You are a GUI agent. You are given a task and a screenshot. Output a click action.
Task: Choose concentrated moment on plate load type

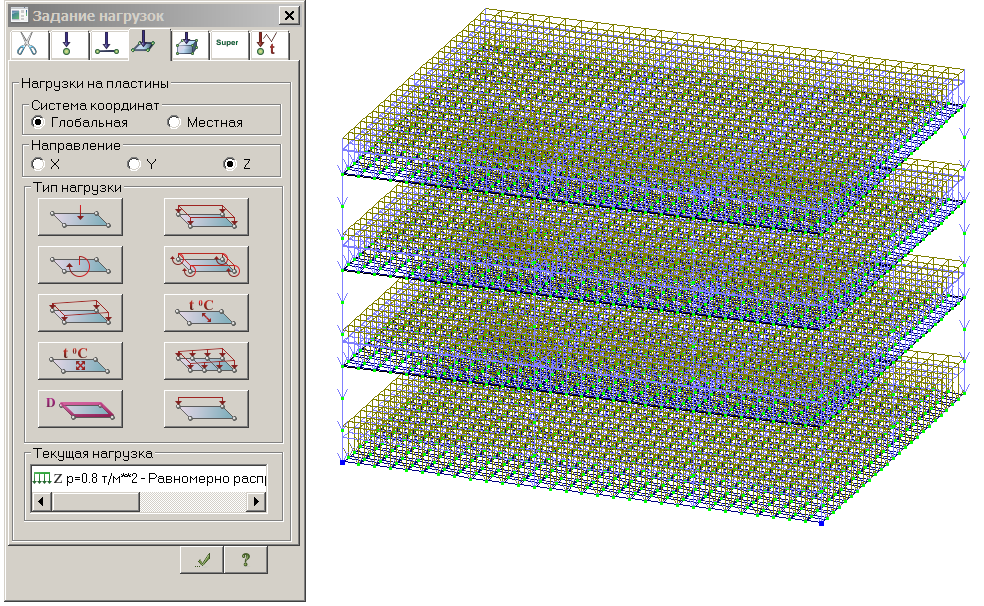pos(80,265)
